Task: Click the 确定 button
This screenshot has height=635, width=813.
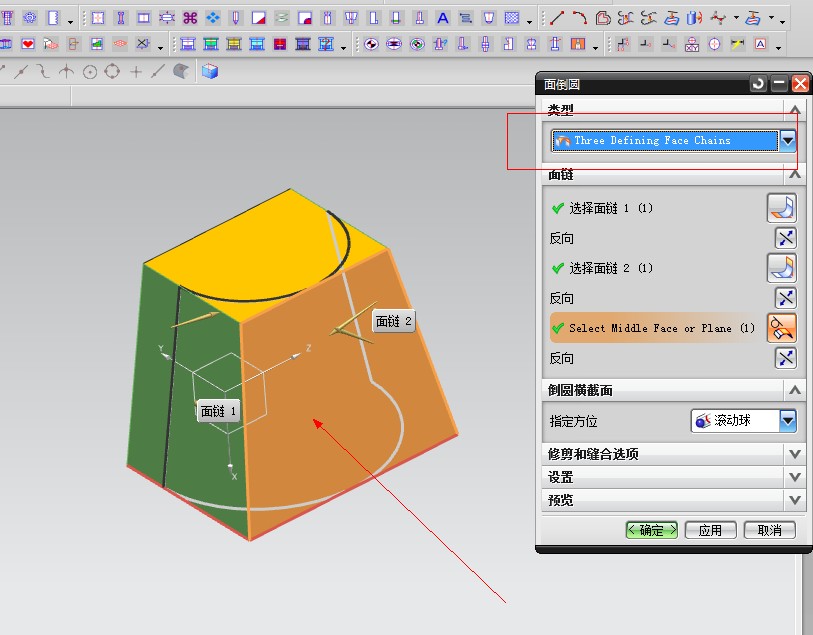Action: [x=652, y=530]
